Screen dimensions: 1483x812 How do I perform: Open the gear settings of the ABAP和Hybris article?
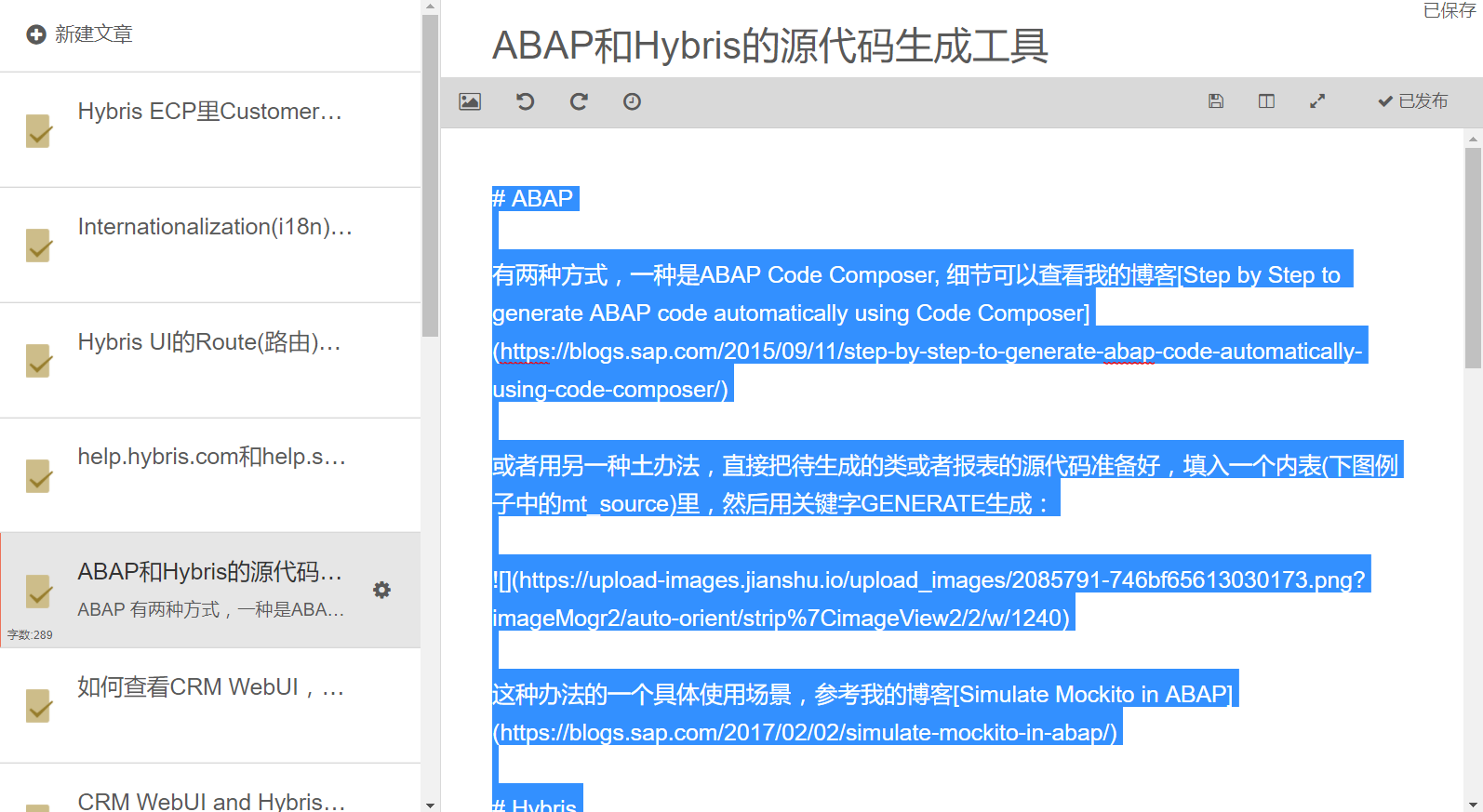381,590
